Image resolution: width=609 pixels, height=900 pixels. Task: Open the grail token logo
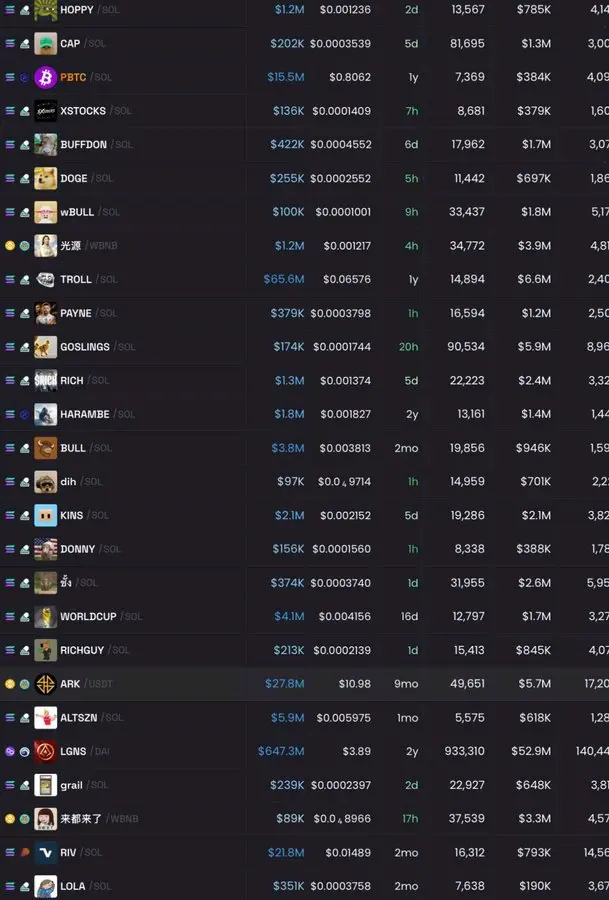[x=45, y=785]
